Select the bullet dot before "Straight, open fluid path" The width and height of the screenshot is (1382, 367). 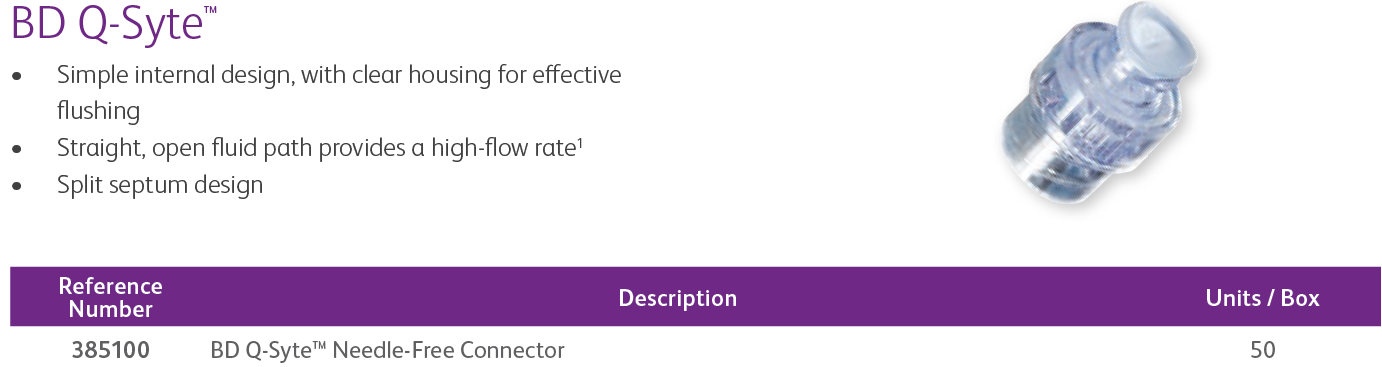point(16,150)
